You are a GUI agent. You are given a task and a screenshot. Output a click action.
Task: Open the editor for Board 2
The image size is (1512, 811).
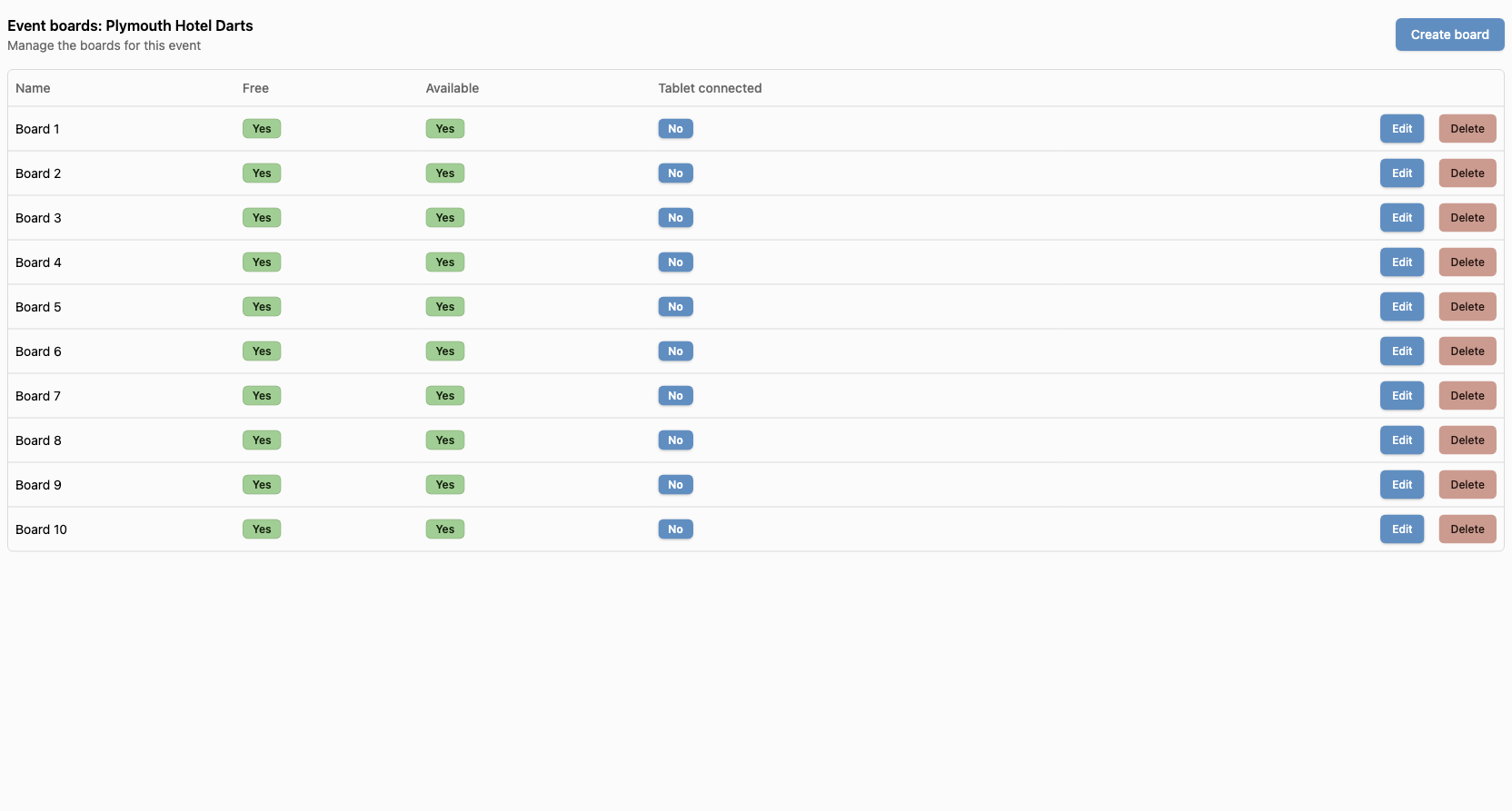coord(1401,173)
